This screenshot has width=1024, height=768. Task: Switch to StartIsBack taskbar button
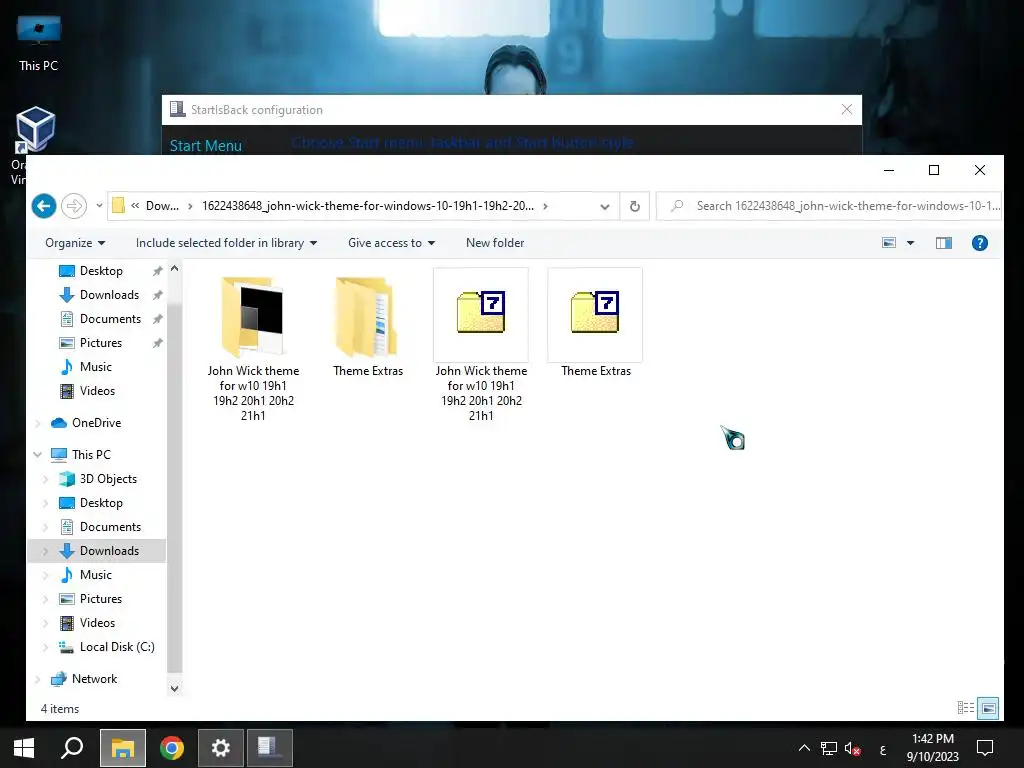270,748
